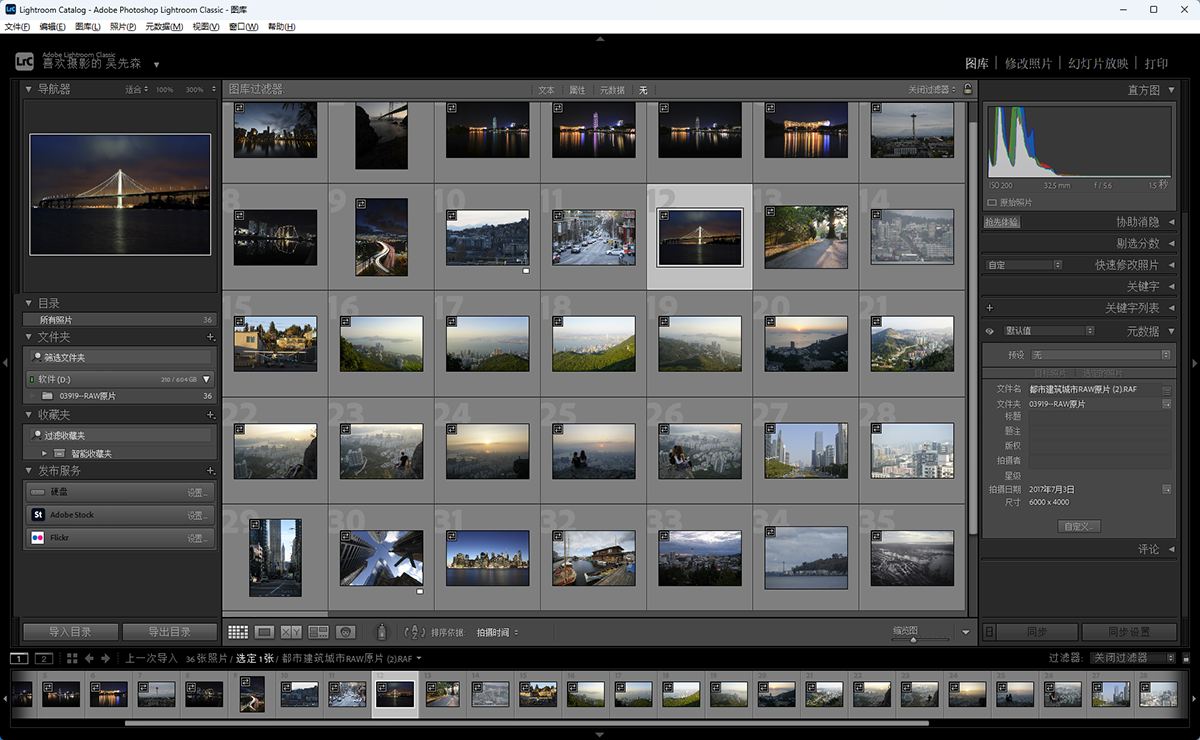Adjust the 缩览图 thumbnail size slider
The height and width of the screenshot is (740, 1200).
pyautogui.click(x=912, y=638)
